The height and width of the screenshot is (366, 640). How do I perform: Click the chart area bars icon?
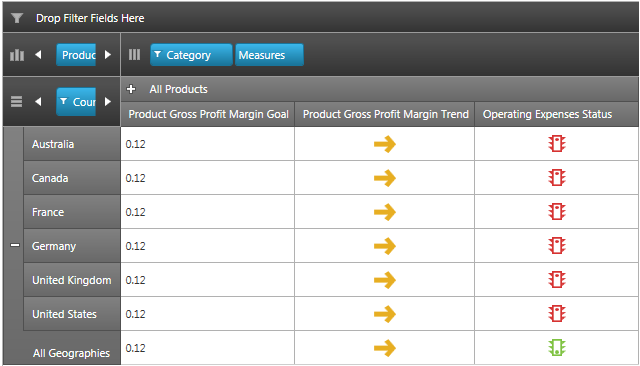click(x=17, y=55)
